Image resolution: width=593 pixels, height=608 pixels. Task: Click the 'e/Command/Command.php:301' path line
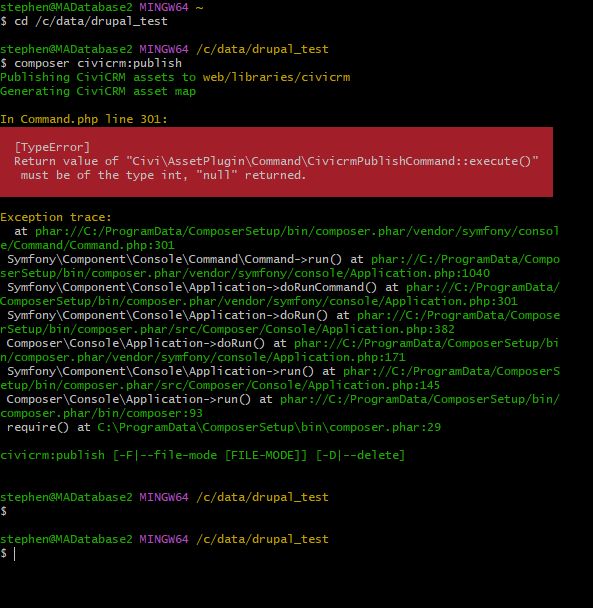click(x=87, y=245)
